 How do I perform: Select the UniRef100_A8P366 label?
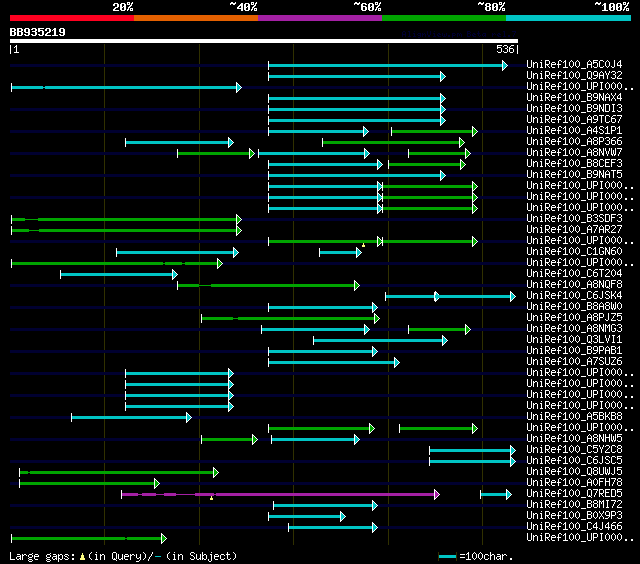[x=574, y=142]
